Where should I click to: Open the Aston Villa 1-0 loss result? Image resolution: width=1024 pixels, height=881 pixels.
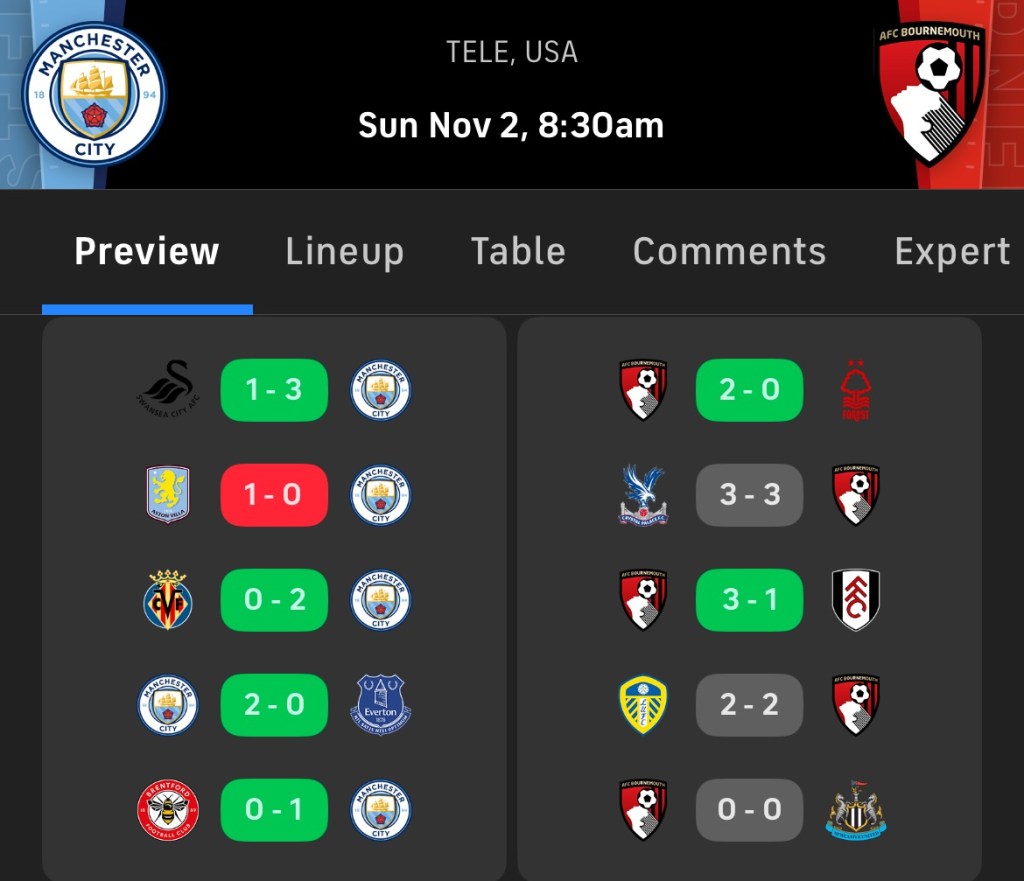(274, 494)
